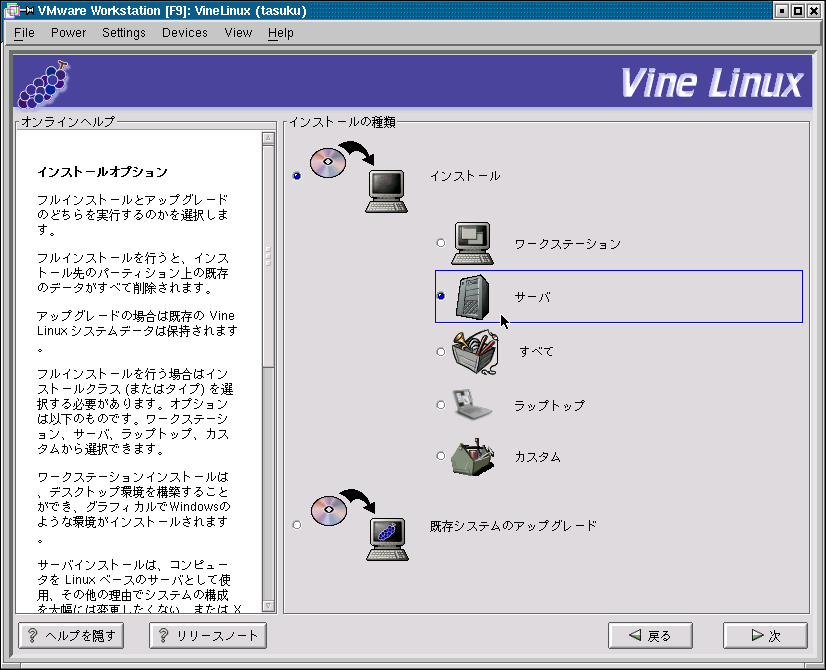Image resolution: width=826 pixels, height=670 pixels.
Task: Select the ラップトップ radio button
Action: 441,405
